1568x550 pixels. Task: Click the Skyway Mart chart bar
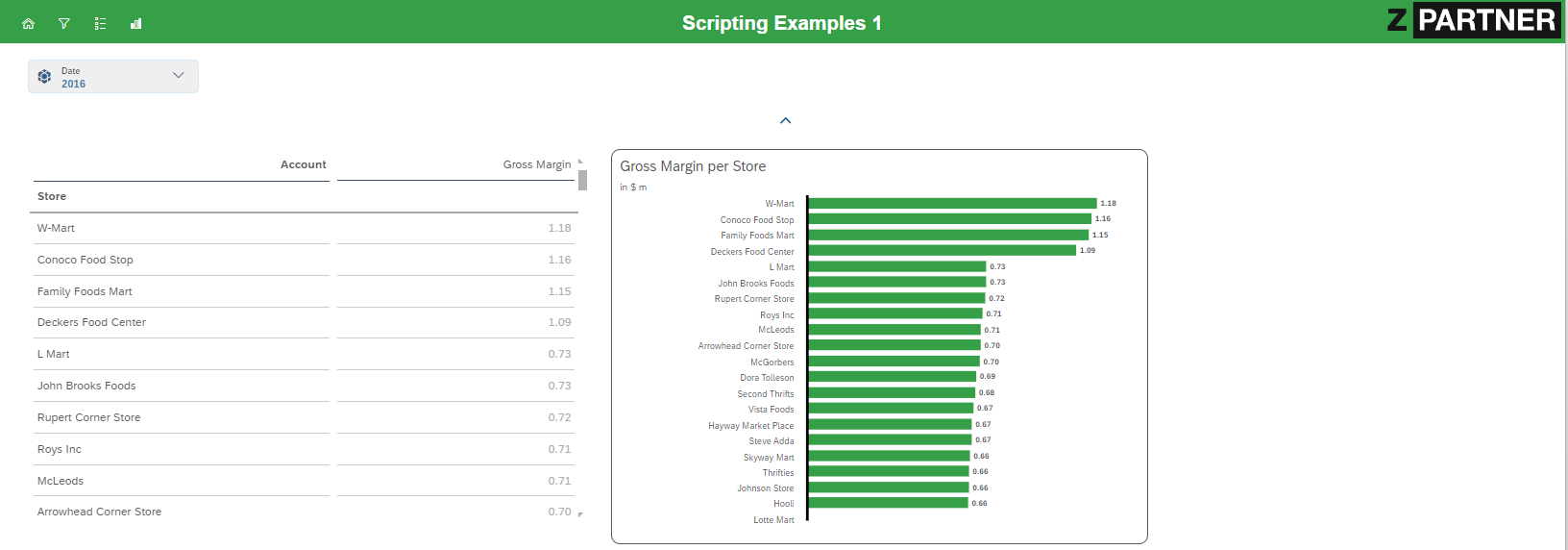tap(889, 456)
